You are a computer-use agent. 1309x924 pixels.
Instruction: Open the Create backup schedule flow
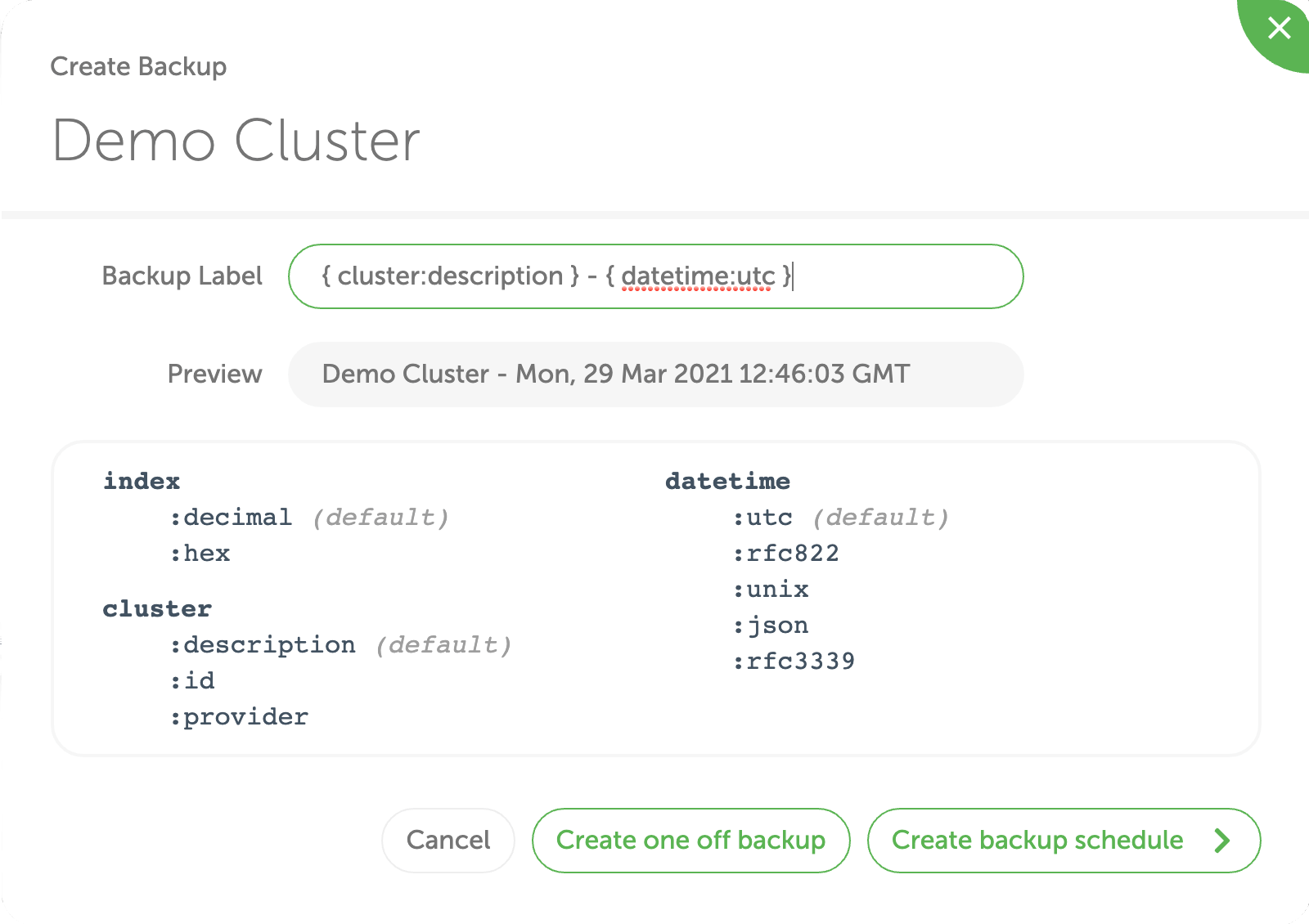pos(1037,840)
